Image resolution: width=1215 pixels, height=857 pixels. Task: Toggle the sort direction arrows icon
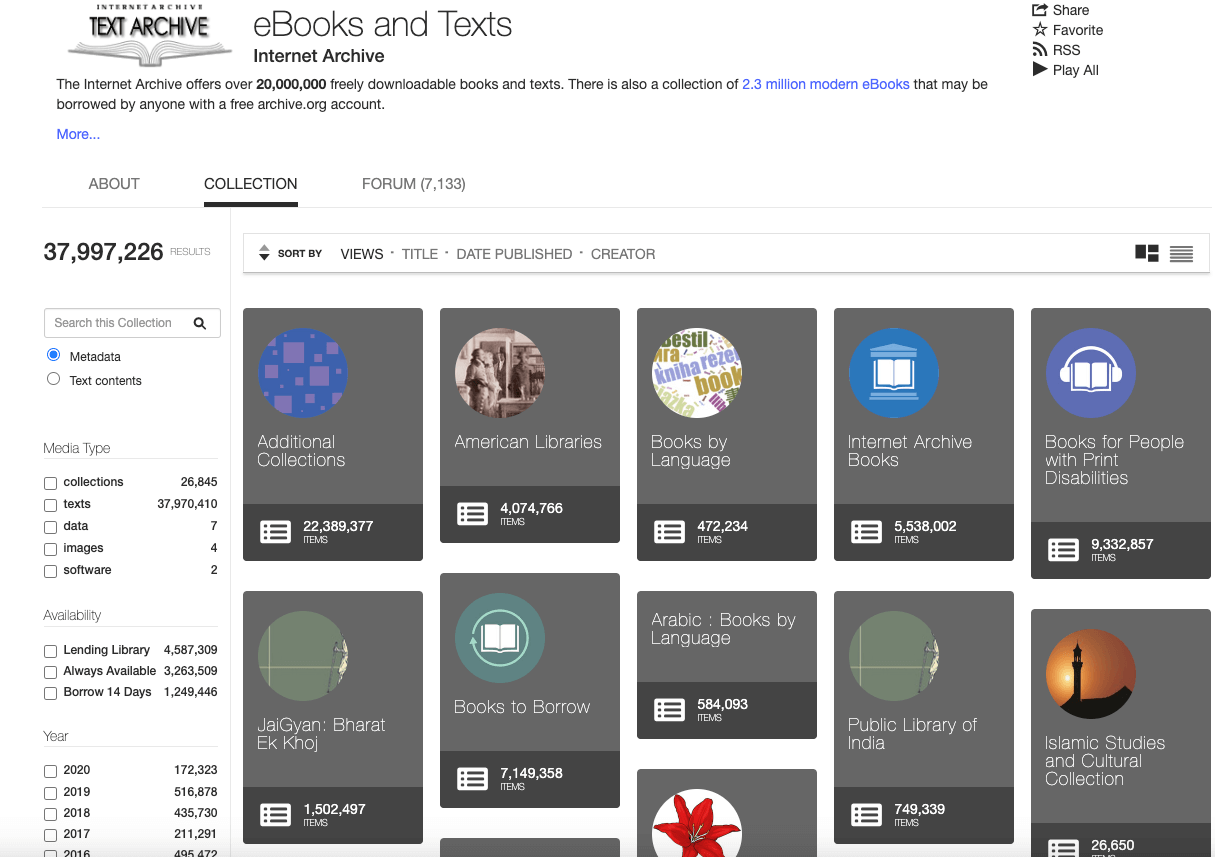pyautogui.click(x=264, y=253)
